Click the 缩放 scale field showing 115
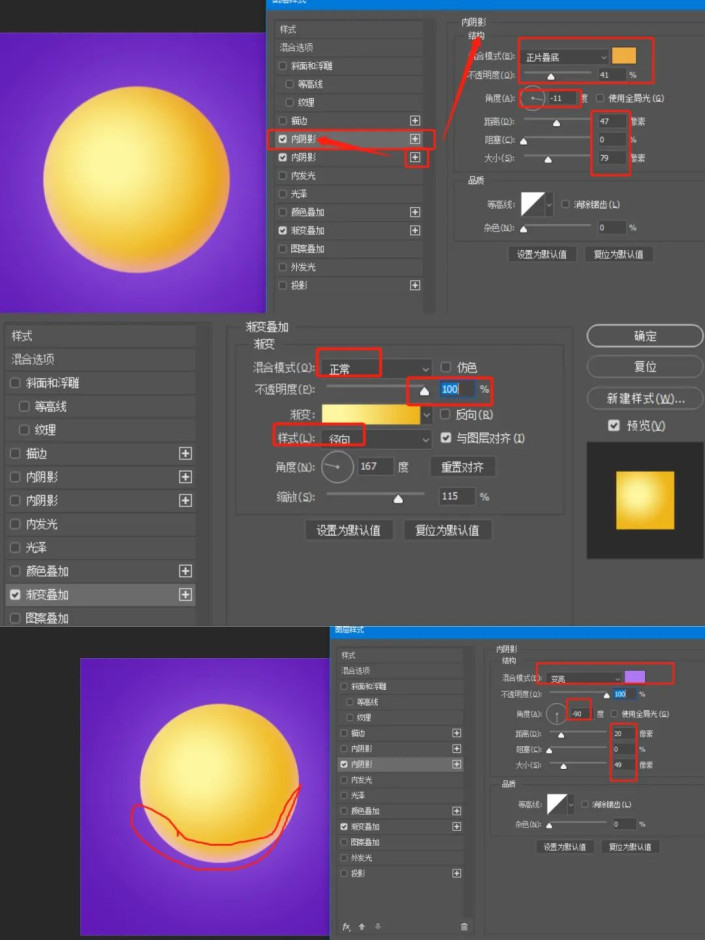The width and height of the screenshot is (705, 940). pyautogui.click(x=457, y=497)
